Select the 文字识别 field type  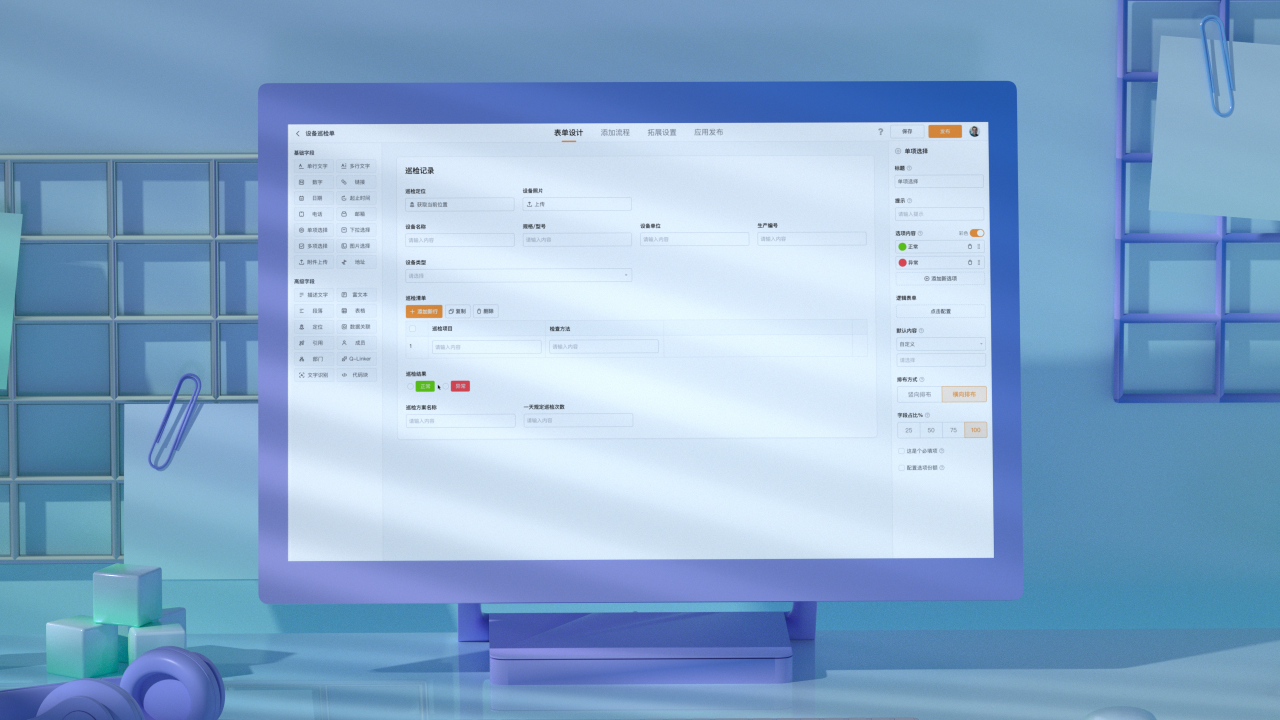313,375
